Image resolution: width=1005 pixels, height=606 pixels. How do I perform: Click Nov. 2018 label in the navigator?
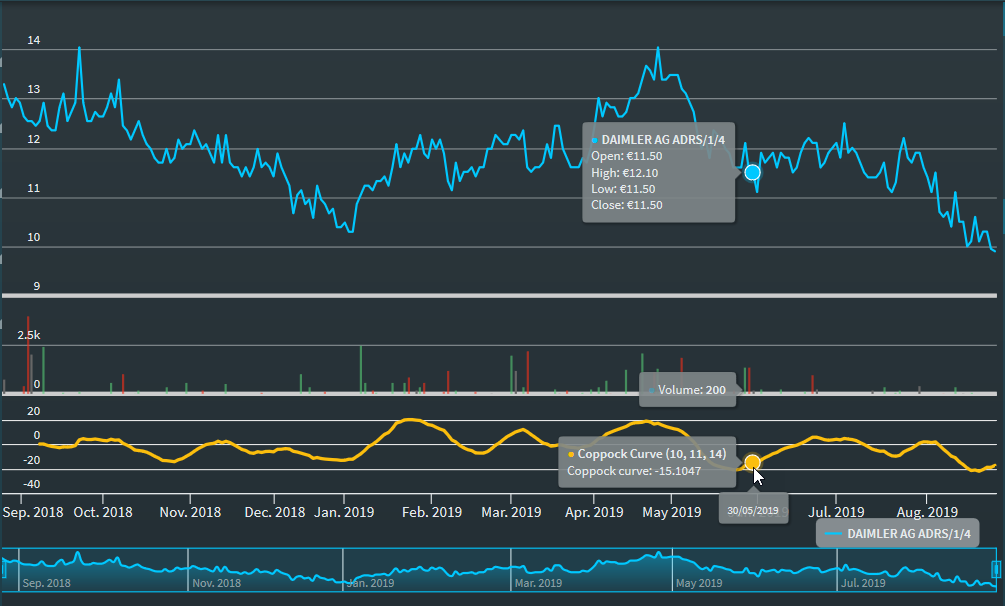click(216, 582)
